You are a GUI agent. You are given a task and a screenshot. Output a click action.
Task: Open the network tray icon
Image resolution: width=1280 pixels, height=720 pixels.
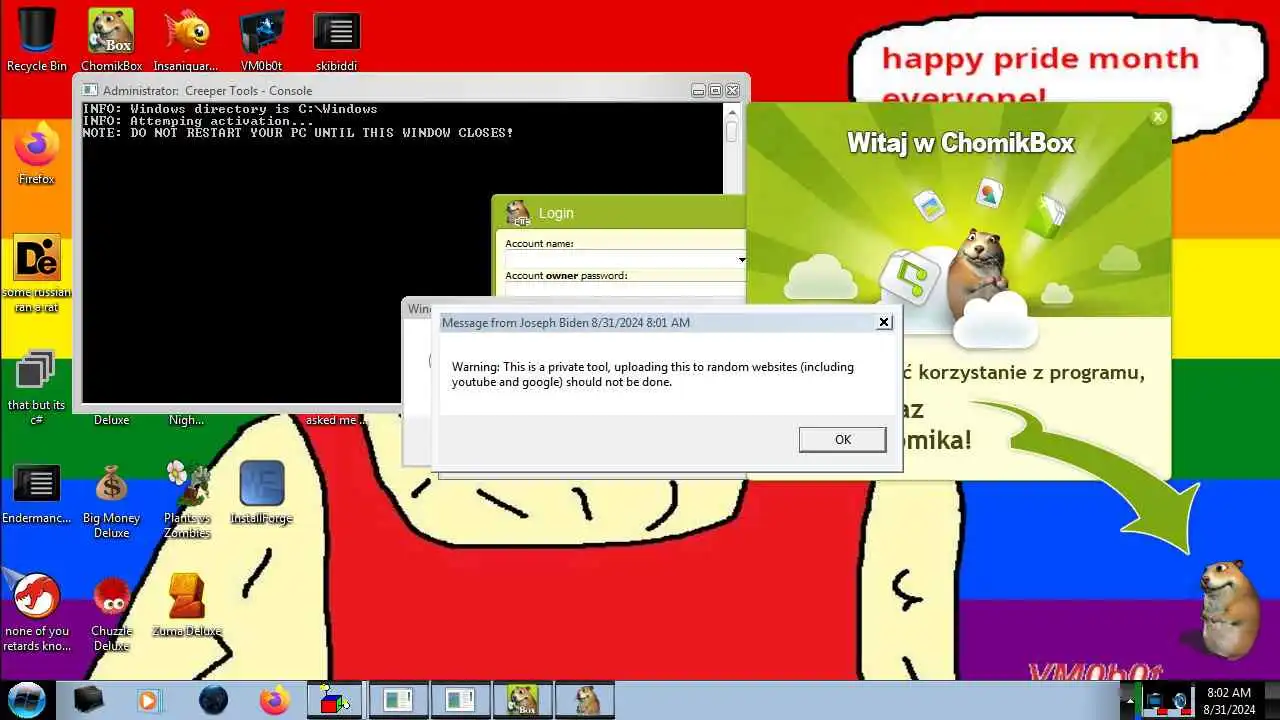click(x=1157, y=701)
